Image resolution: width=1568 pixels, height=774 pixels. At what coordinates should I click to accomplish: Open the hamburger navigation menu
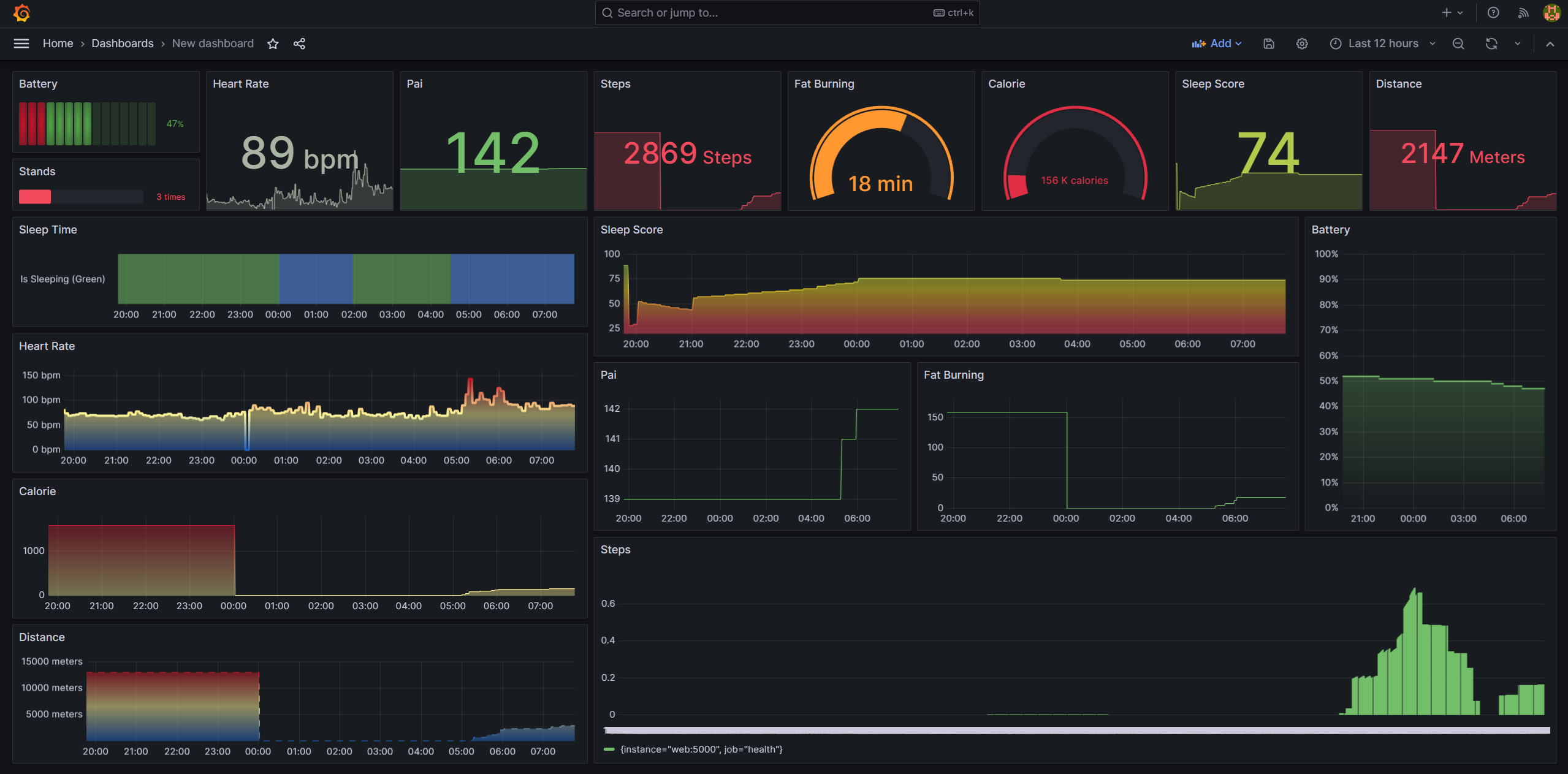point(21,44)
